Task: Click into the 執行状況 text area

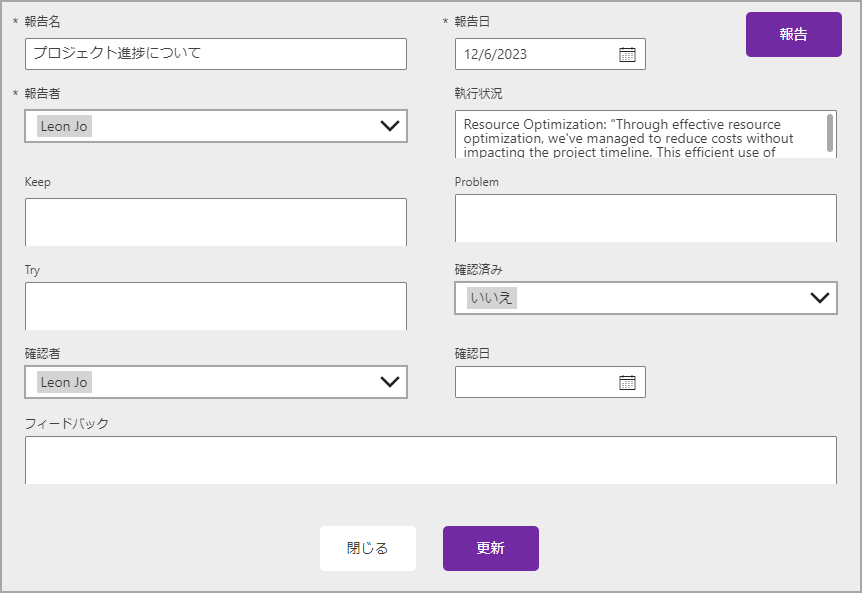Action: [640, 134]
